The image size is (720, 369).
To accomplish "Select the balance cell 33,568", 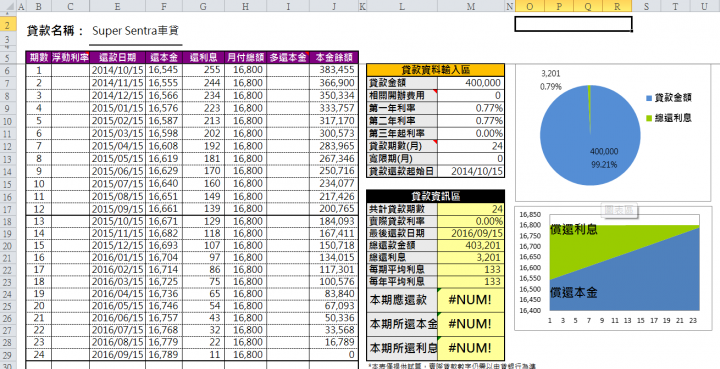I will click(x=334, y=330).
